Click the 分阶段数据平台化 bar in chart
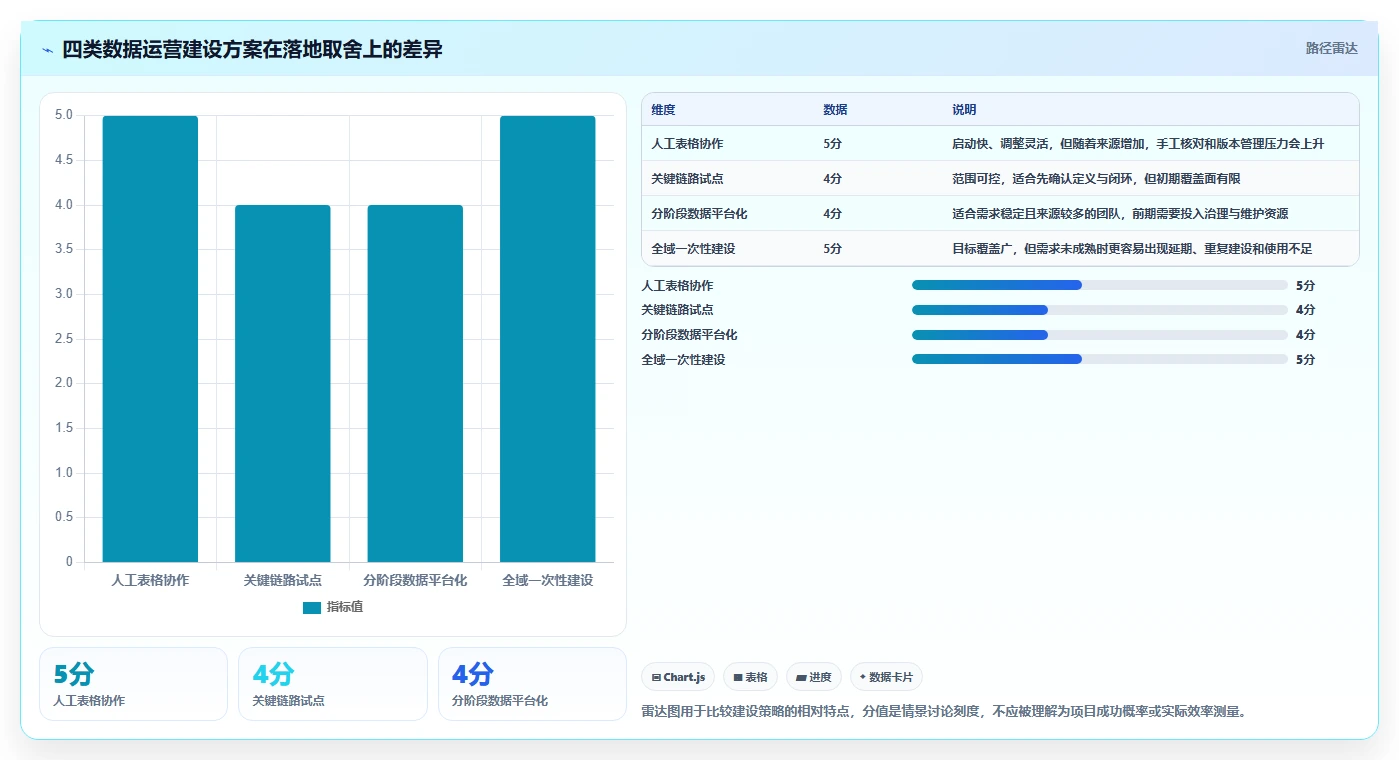Viewport: 1399px width, 760px height. click(415, 383)
